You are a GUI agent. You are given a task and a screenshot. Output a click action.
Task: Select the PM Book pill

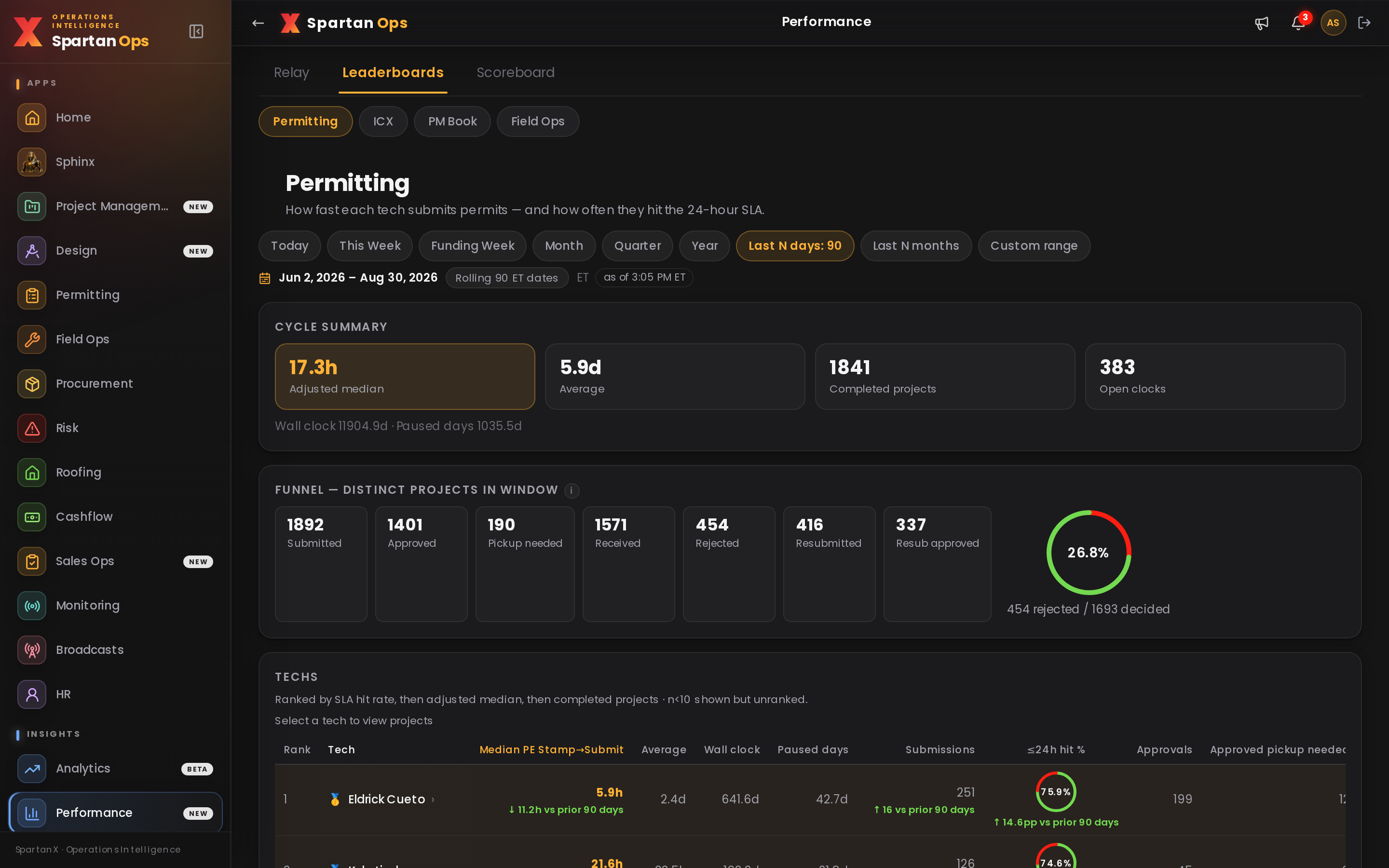click(452, 121)
